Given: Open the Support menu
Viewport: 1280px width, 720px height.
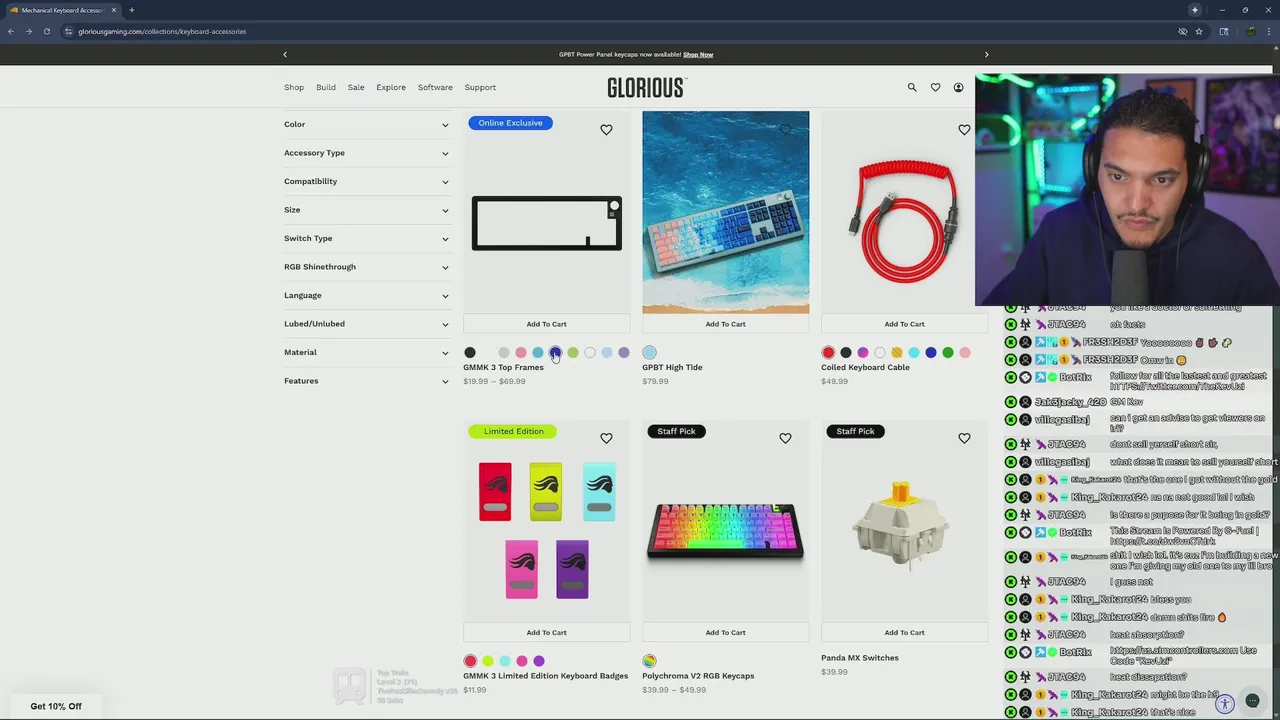Looking at the screenshot, I should (480, 87).
